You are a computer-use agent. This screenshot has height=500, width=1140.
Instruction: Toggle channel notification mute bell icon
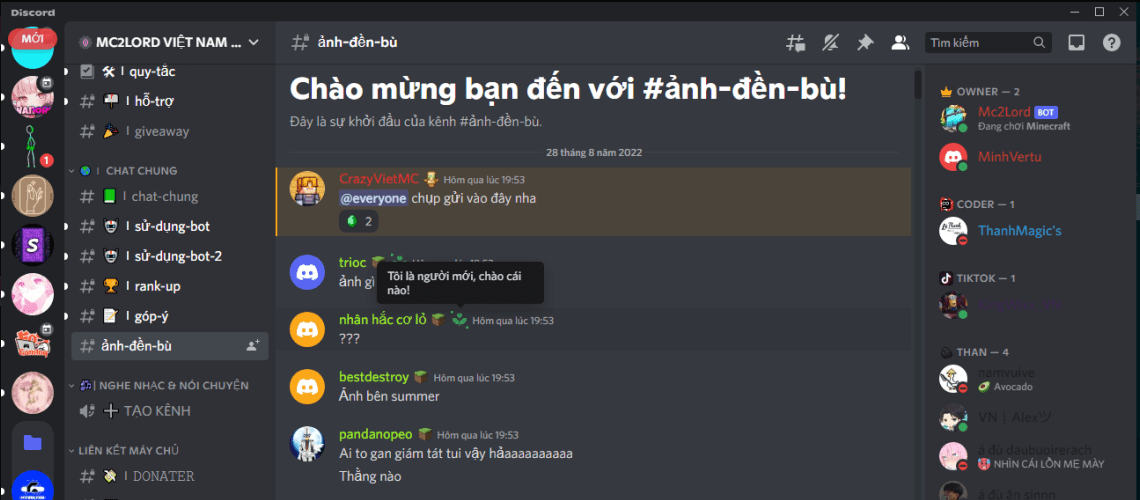point(830,43)
